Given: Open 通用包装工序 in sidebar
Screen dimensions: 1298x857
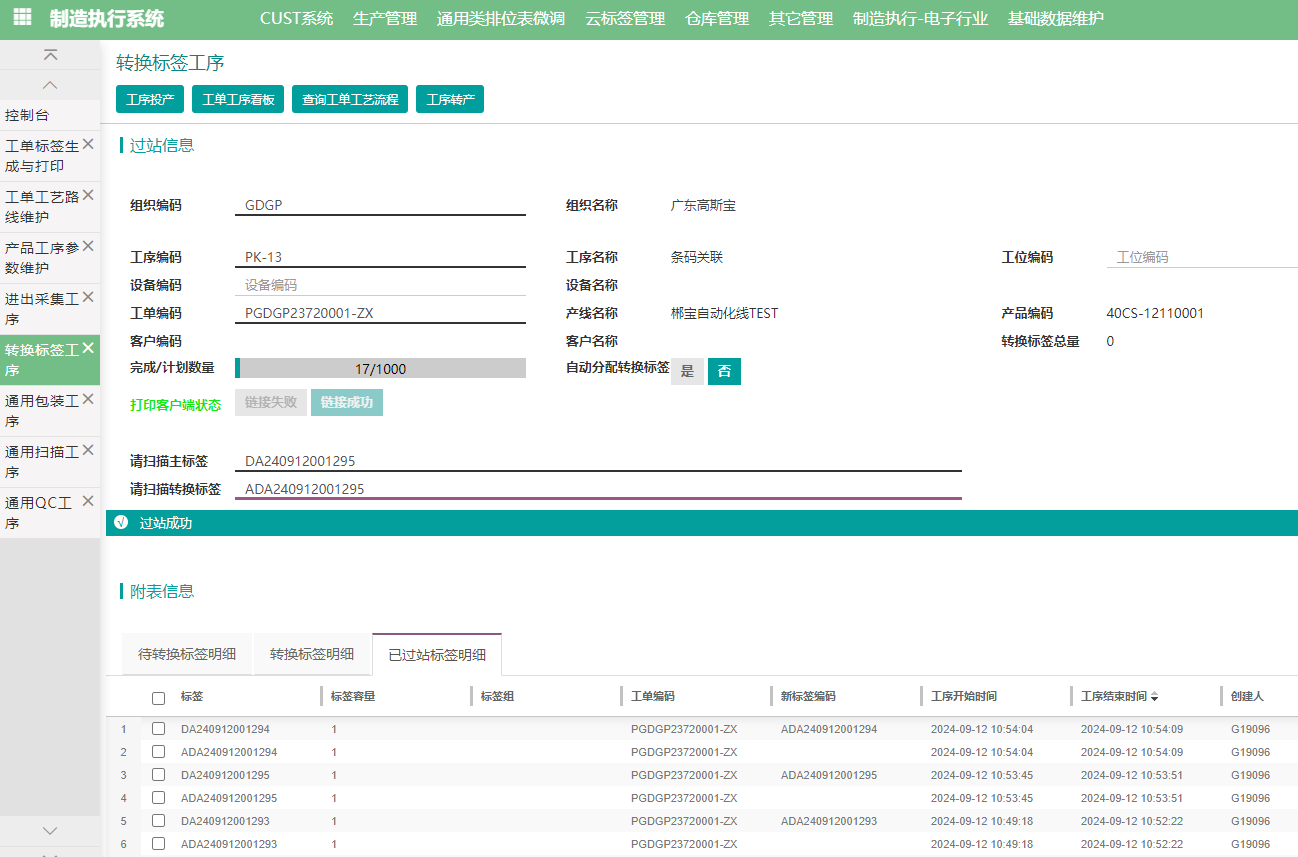Looking at the screenshot, I should tap(41, 411).
